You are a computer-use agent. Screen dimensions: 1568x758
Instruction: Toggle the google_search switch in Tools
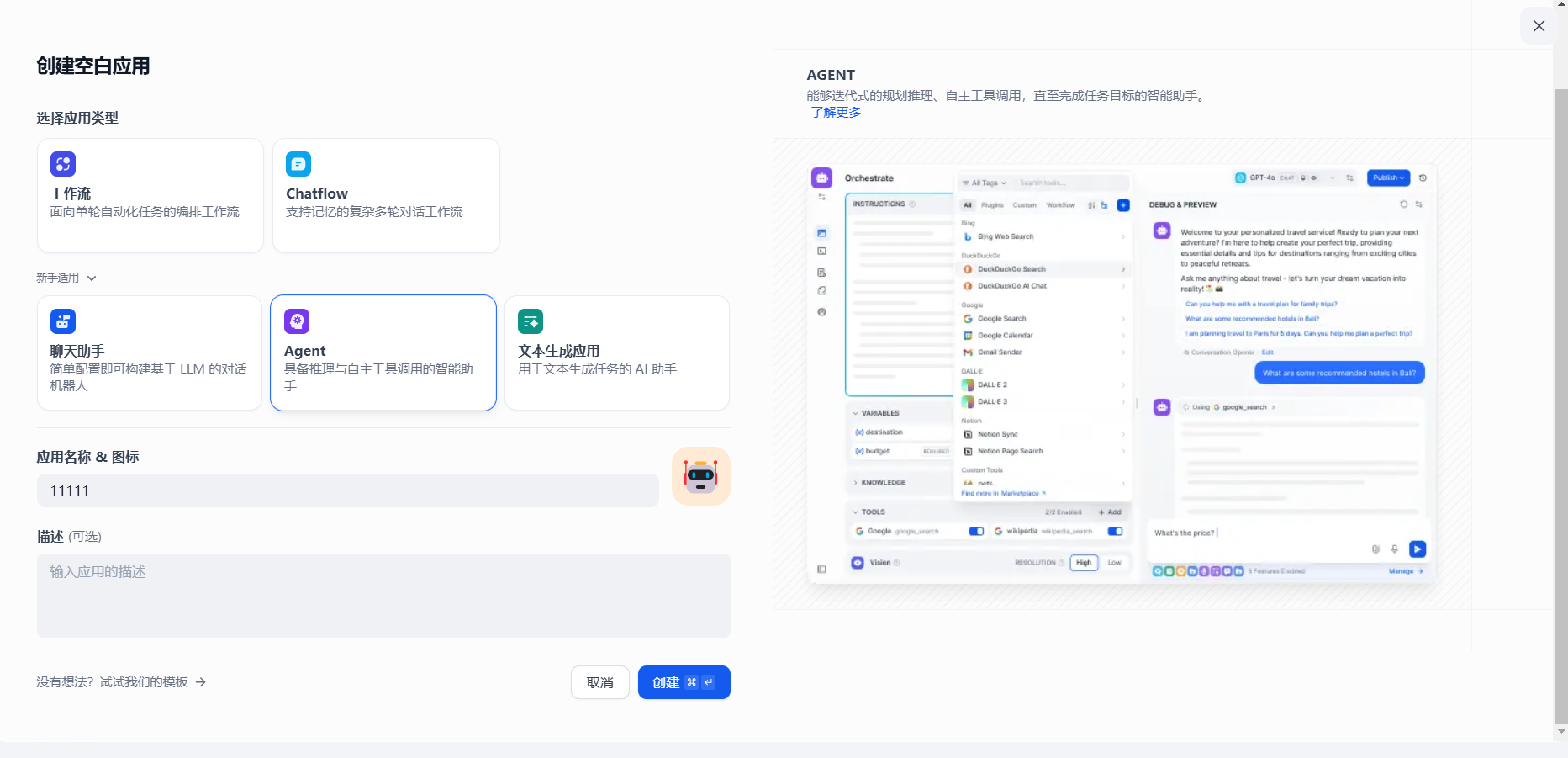(975, 531)
